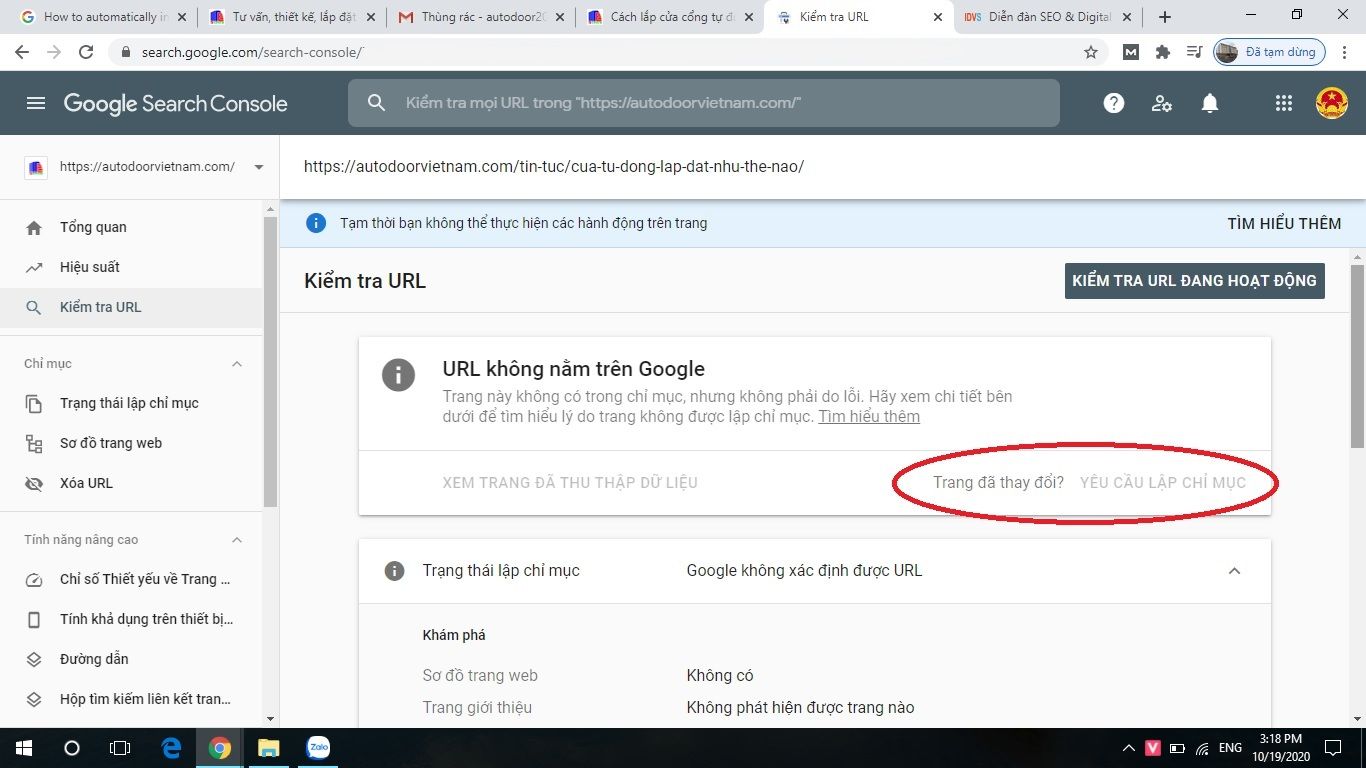Open the Windows Start menu
The image size is (1366, 768).
(23, 748)
